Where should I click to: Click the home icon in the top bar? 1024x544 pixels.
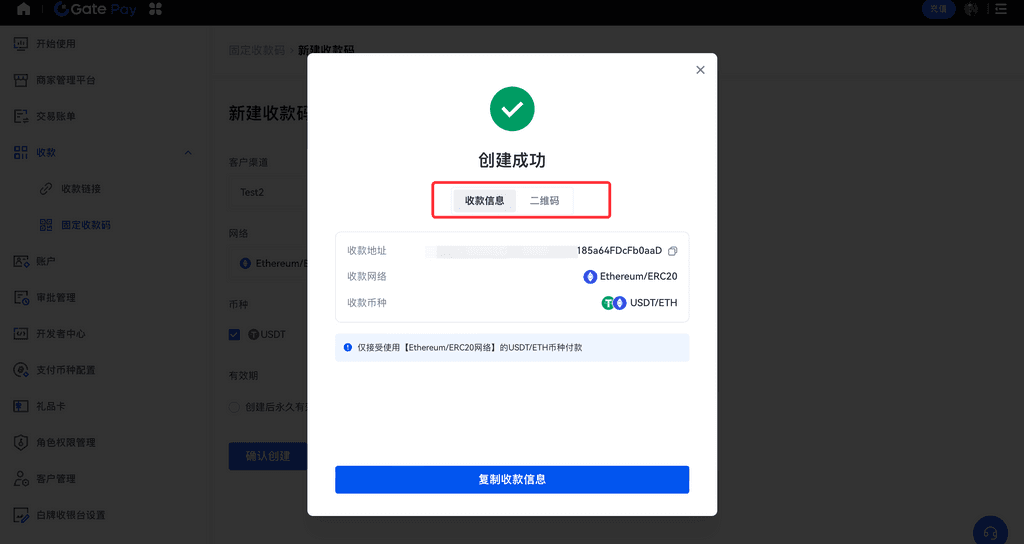click(24, 8)
